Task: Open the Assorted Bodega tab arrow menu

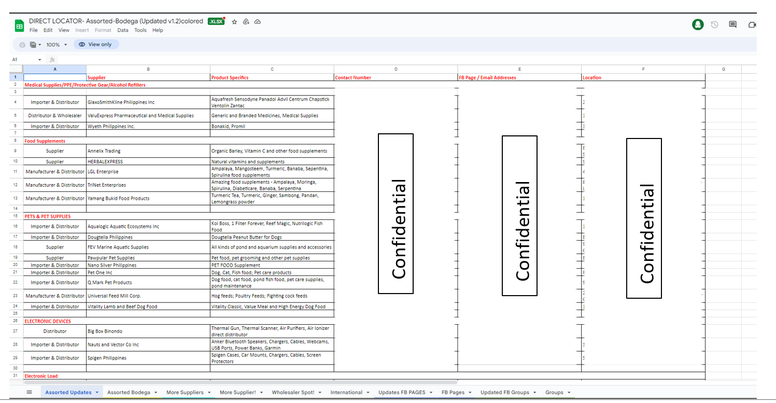Action: (x=155, y=392)
